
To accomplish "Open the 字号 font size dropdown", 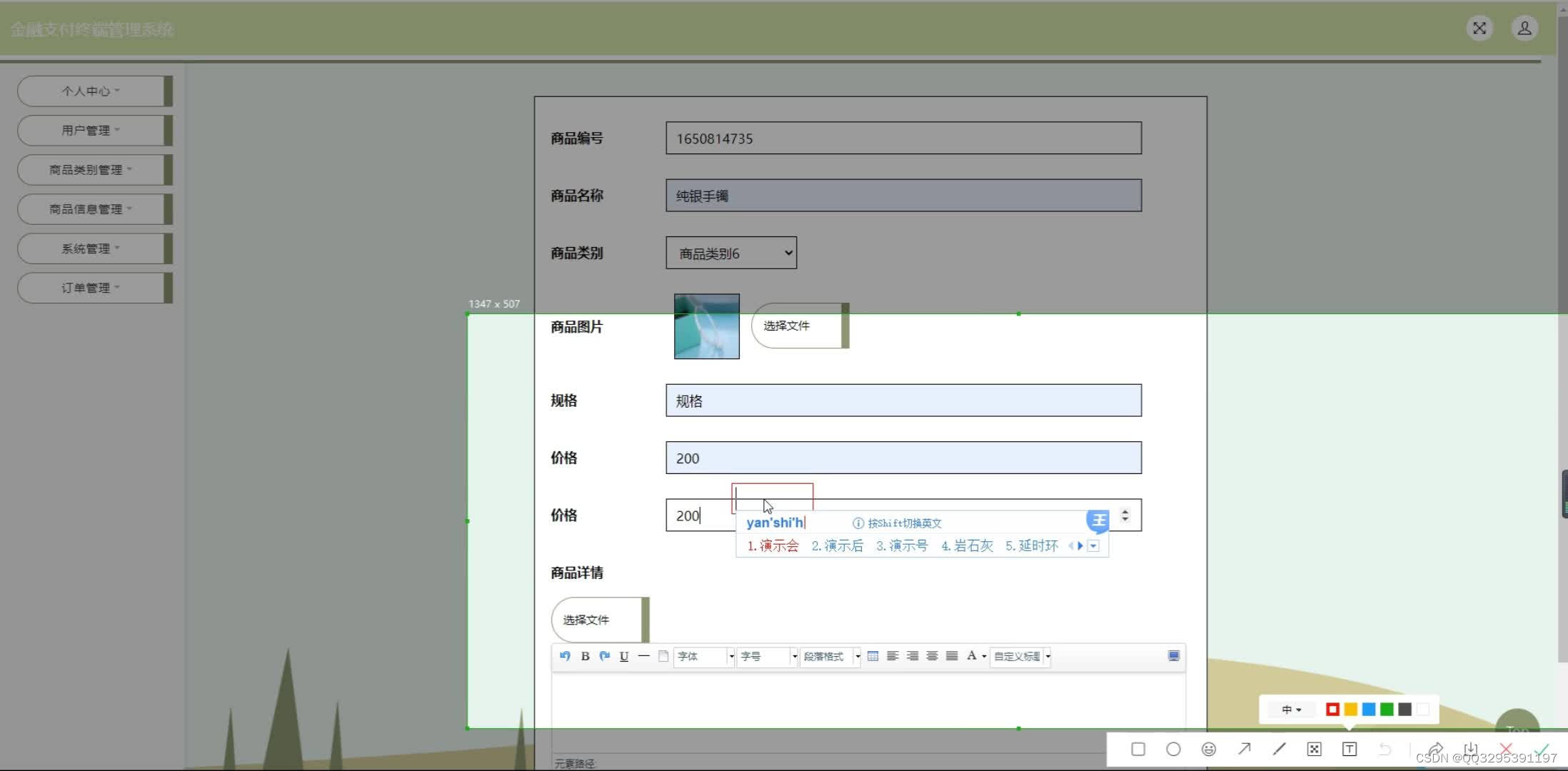I will tap(767, 656).
